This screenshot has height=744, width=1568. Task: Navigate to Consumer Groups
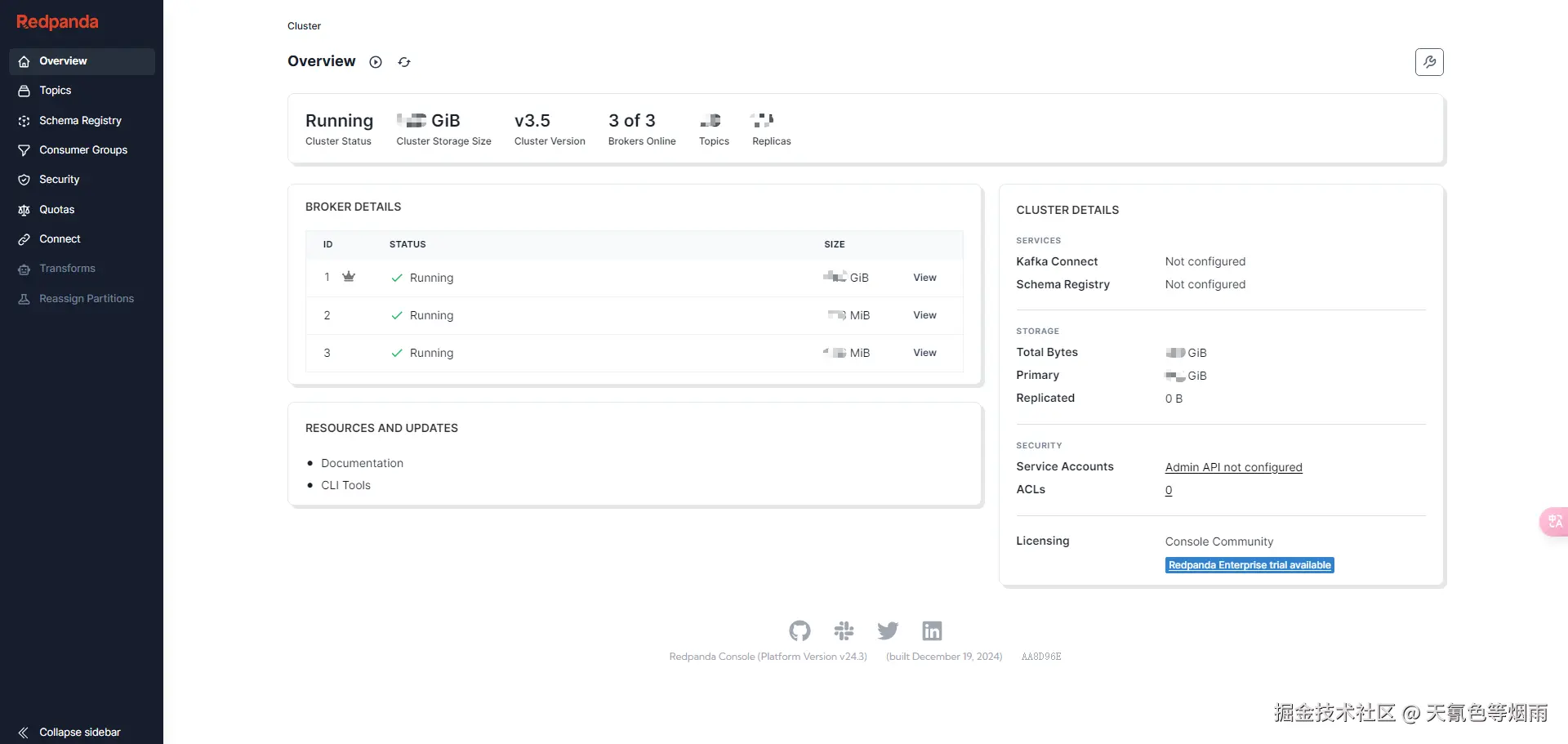point(82,150)
